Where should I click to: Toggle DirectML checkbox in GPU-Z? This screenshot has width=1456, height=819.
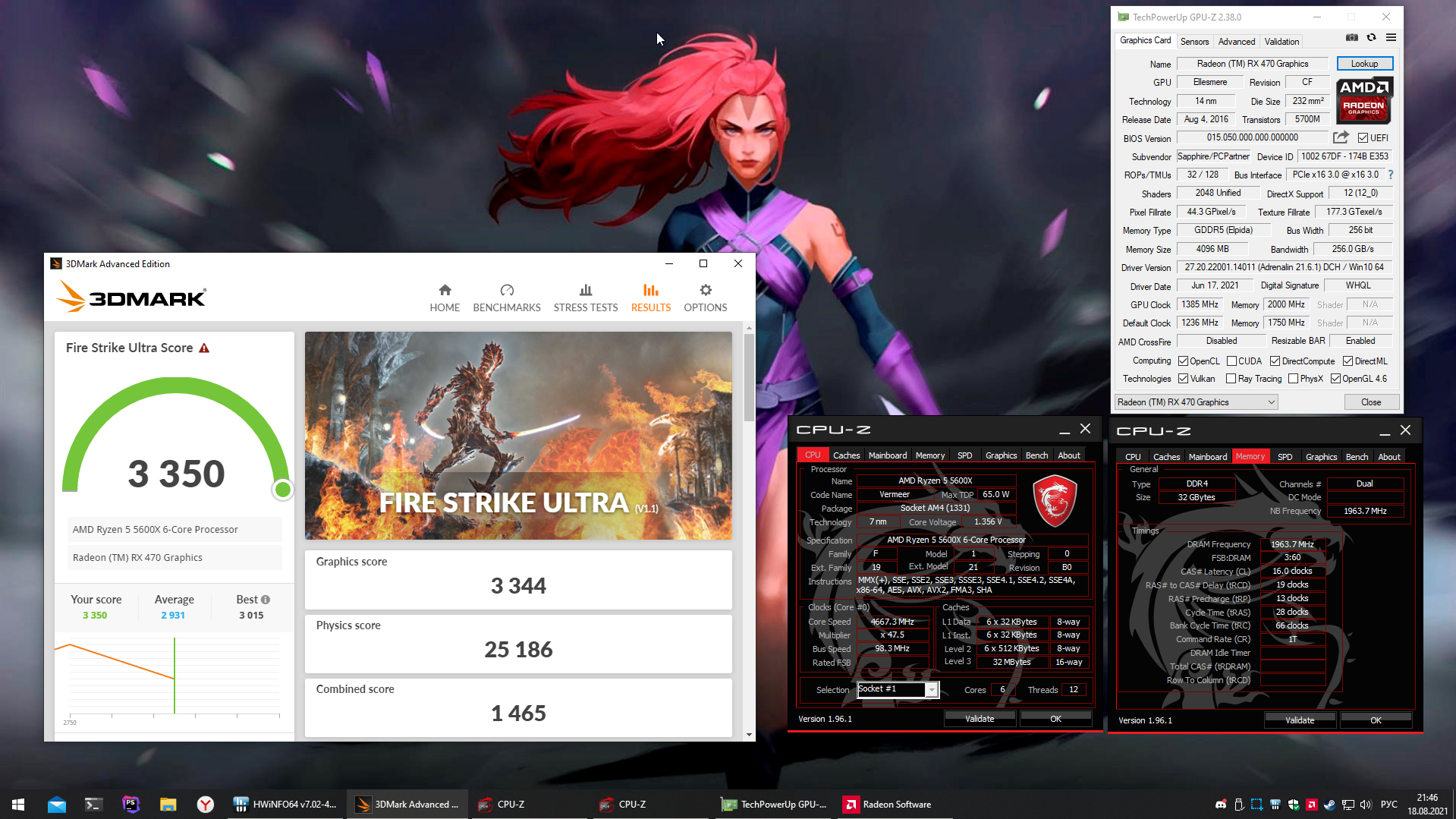(x=1348, y=361)
